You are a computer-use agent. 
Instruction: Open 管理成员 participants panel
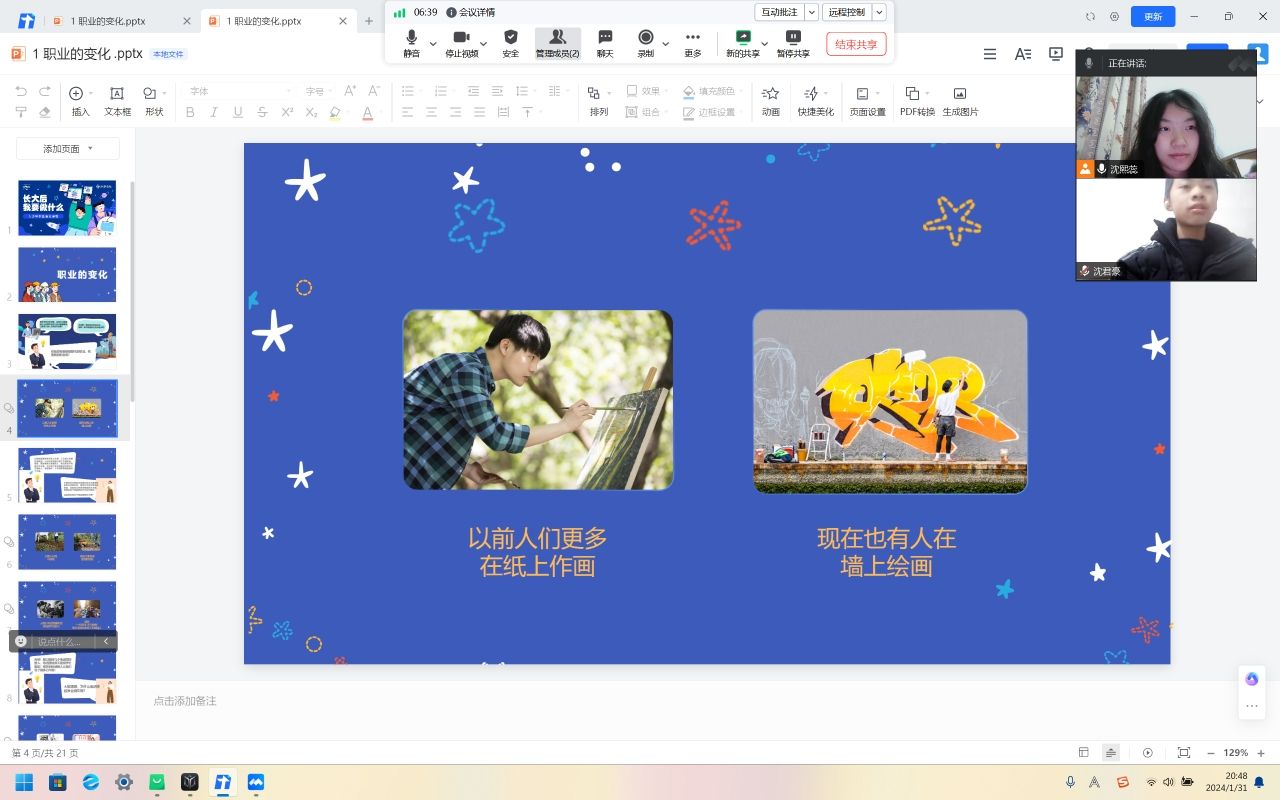(557, 38)
